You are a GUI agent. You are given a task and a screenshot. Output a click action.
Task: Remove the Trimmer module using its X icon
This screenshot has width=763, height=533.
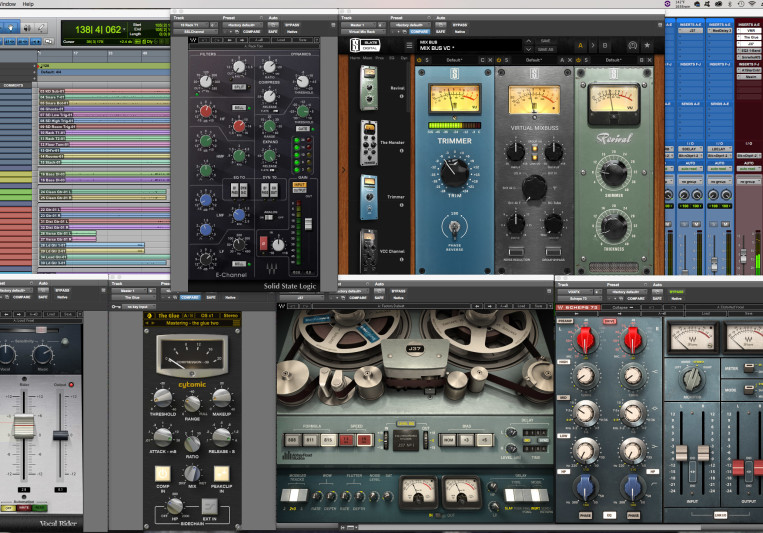(x=490, y=60)
